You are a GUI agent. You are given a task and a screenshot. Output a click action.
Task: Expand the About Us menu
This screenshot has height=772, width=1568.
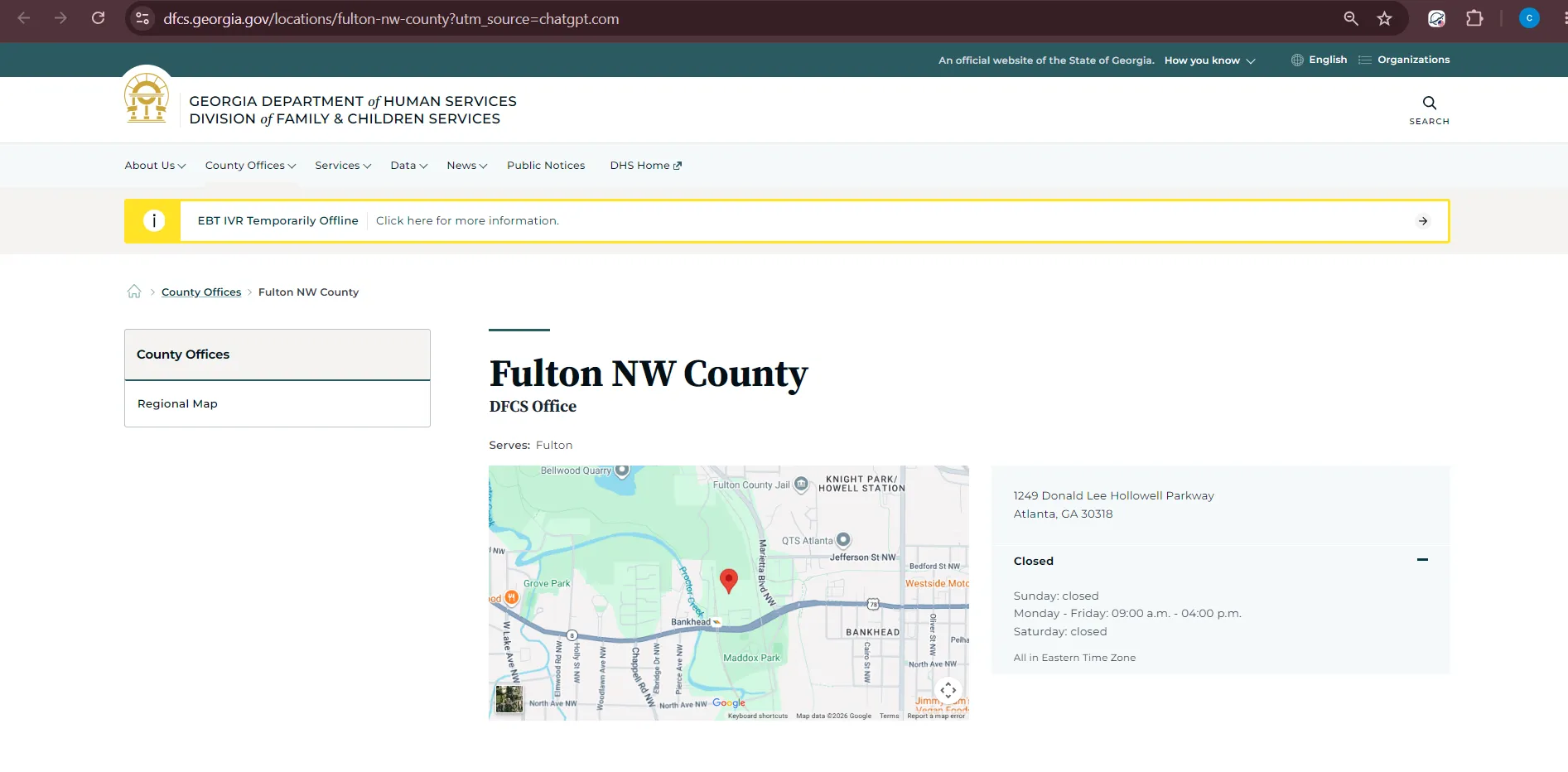click(x=155, y=166)
